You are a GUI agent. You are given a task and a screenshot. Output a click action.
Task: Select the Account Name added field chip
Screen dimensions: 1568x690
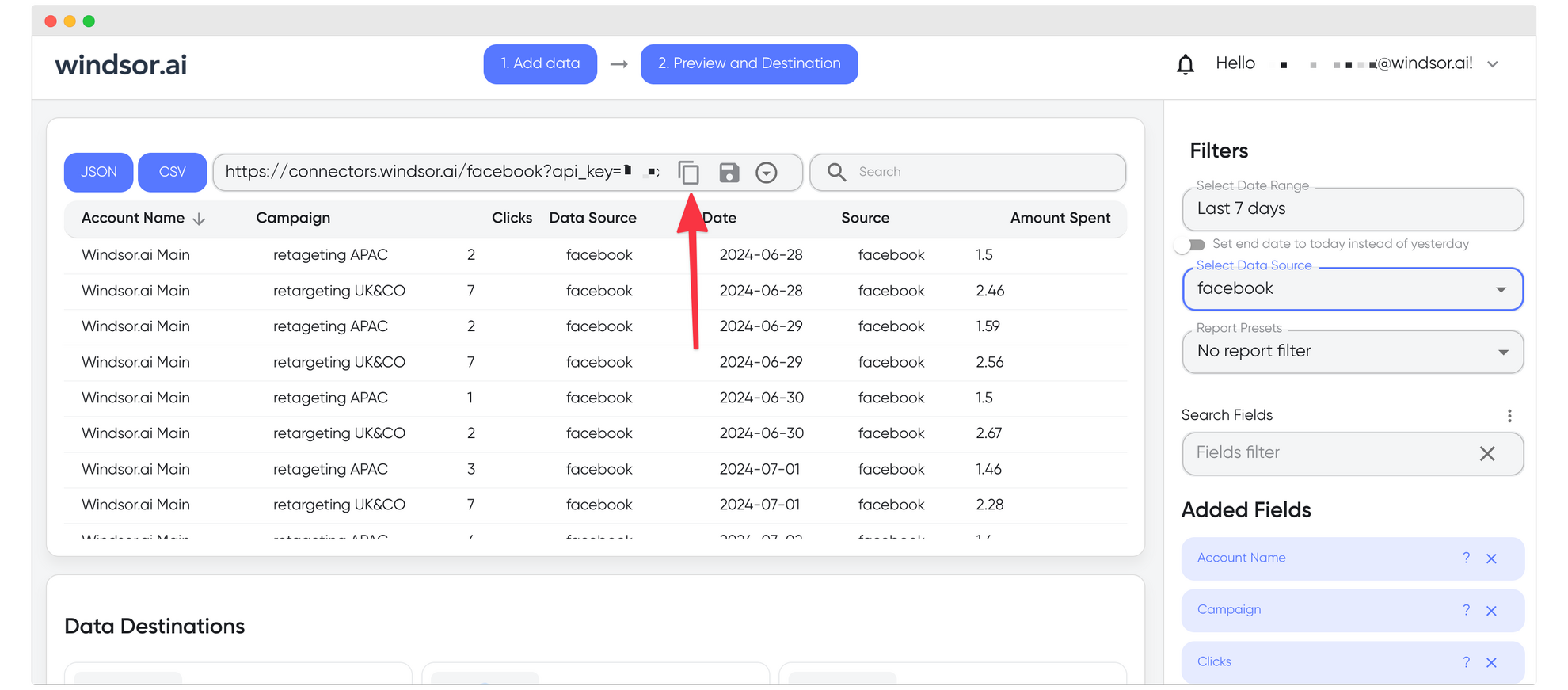1353,558
